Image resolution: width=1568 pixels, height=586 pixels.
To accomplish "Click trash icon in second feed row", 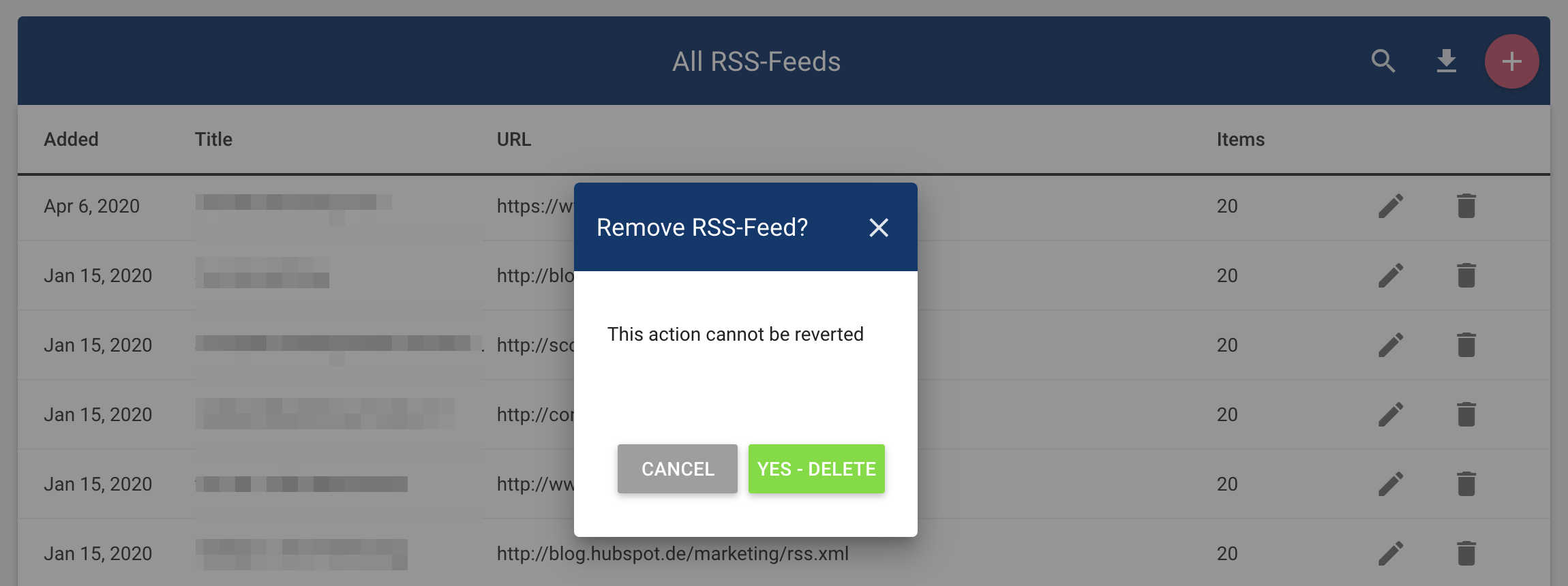I will [x=1466, y=275].
